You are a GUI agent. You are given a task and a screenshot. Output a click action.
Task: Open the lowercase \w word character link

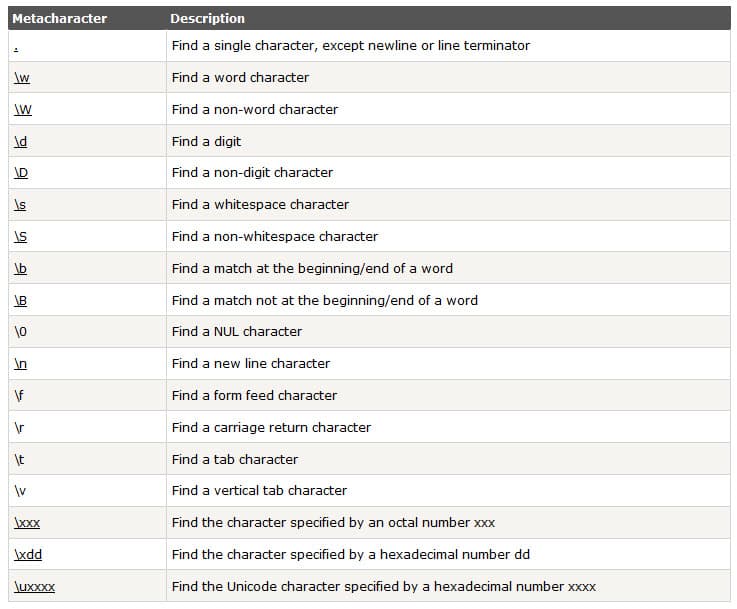22,78
